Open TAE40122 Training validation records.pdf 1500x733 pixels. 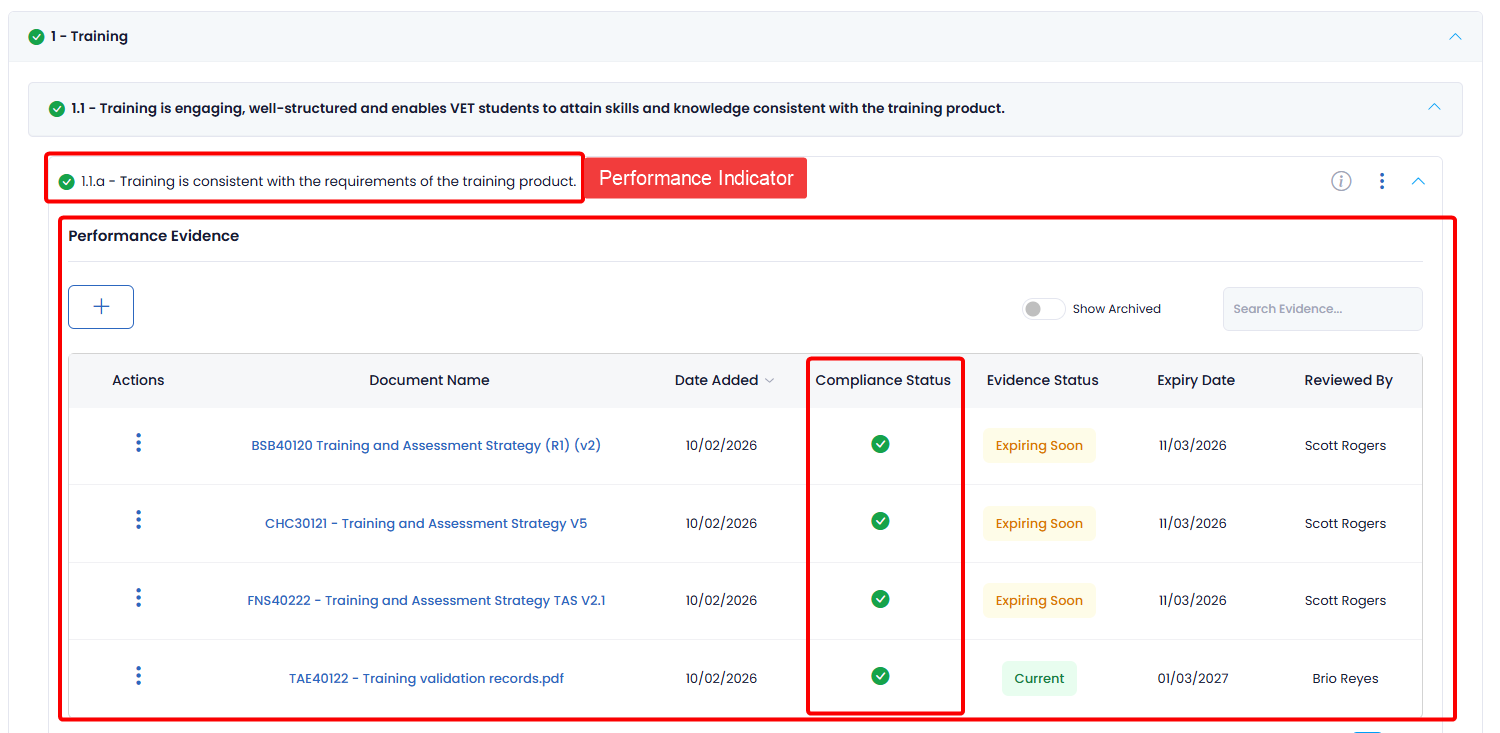426,678
